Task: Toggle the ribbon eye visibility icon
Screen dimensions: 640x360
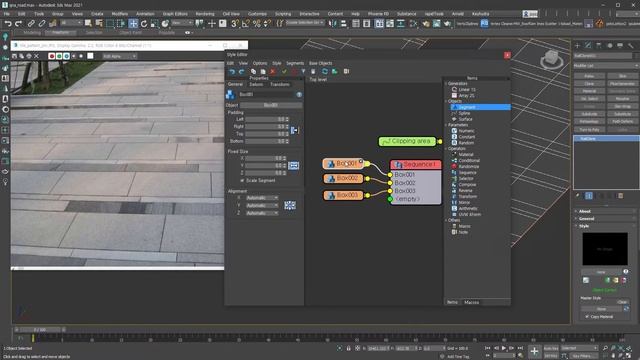Action: click(187, 33)
